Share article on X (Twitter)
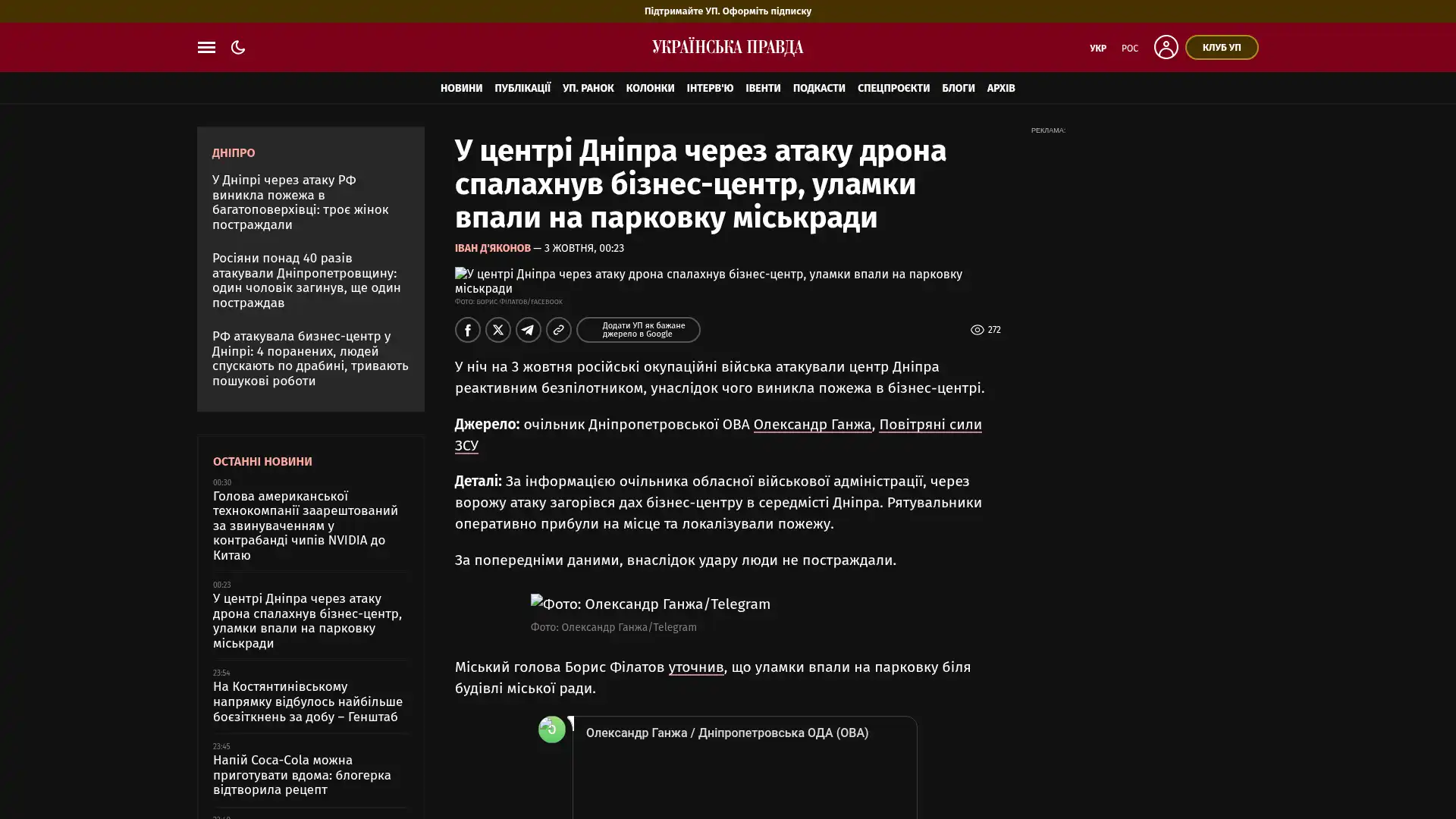The width and height of the screenshot is (1456, 819). click(x=498, y=330)
